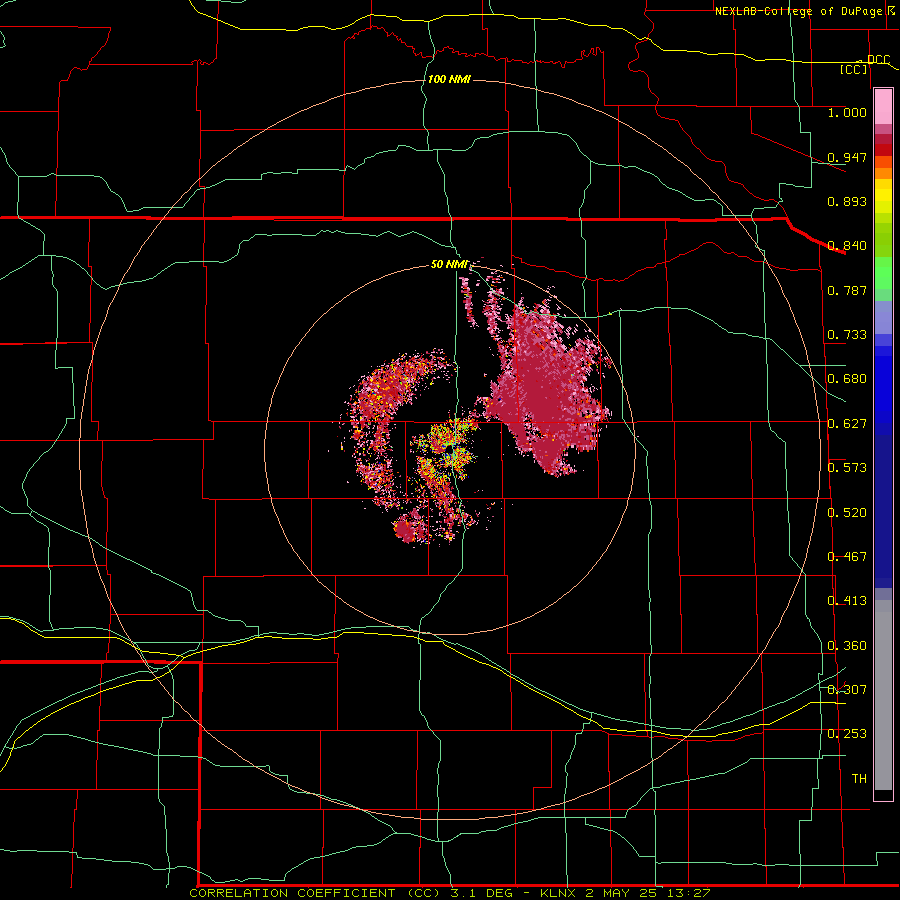Click the 0.467 scale value
Image resolution: width=900 pixels, height=900 pixels.
point(847,557)
